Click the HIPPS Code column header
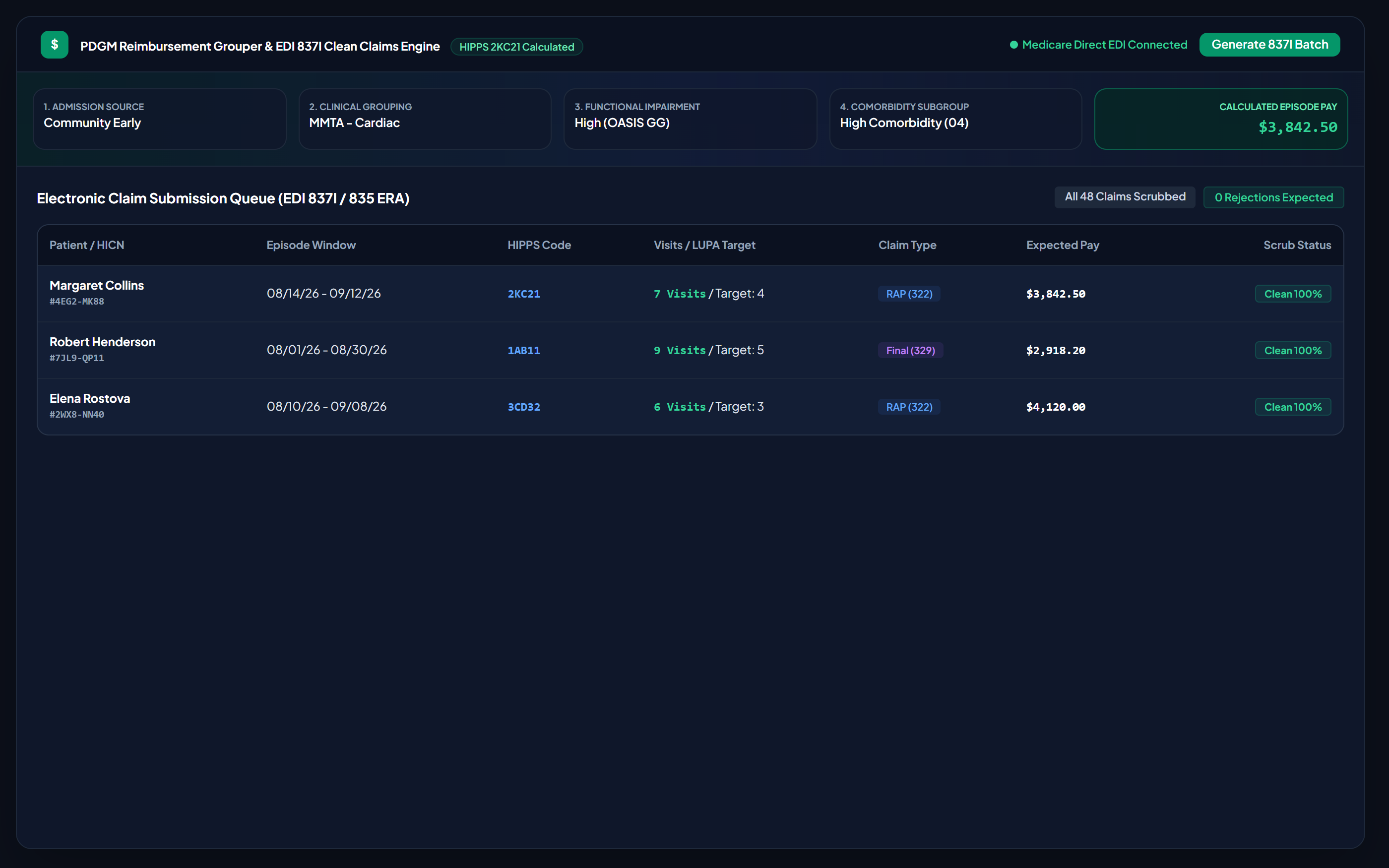 [x=539, y=245]
